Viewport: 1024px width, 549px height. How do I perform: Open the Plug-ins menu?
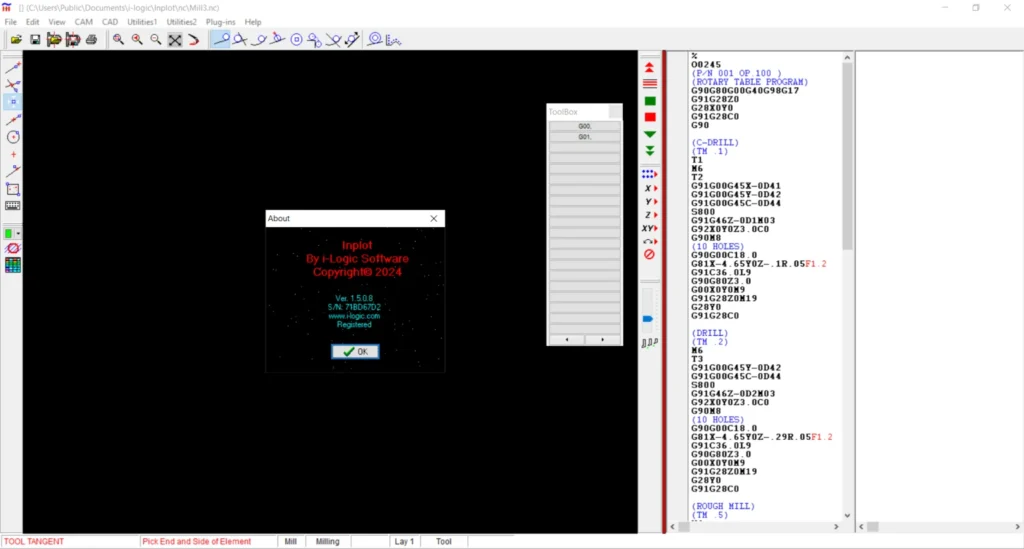tap(220, 22)
